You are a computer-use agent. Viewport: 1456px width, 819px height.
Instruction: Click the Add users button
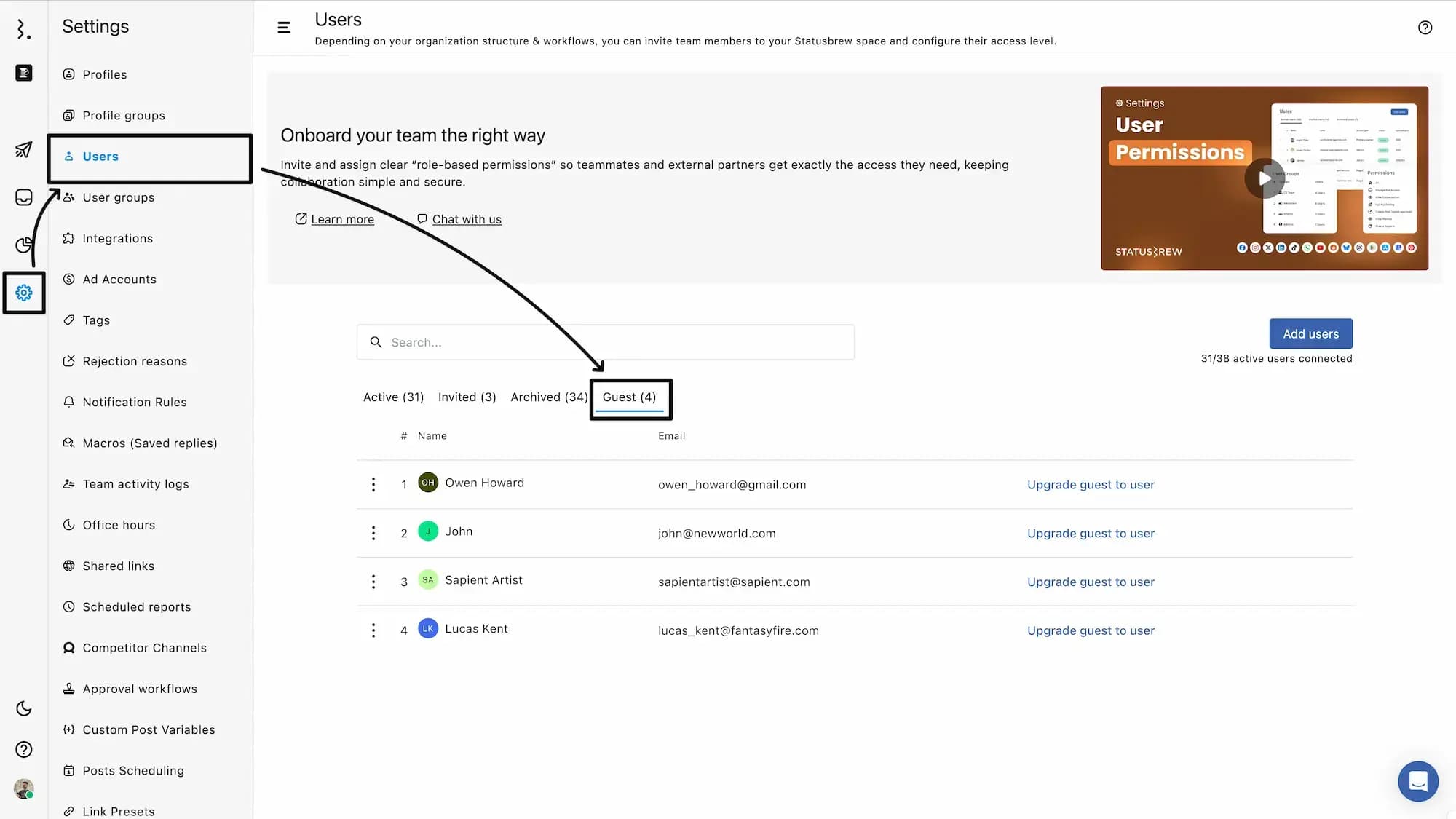1310,333
